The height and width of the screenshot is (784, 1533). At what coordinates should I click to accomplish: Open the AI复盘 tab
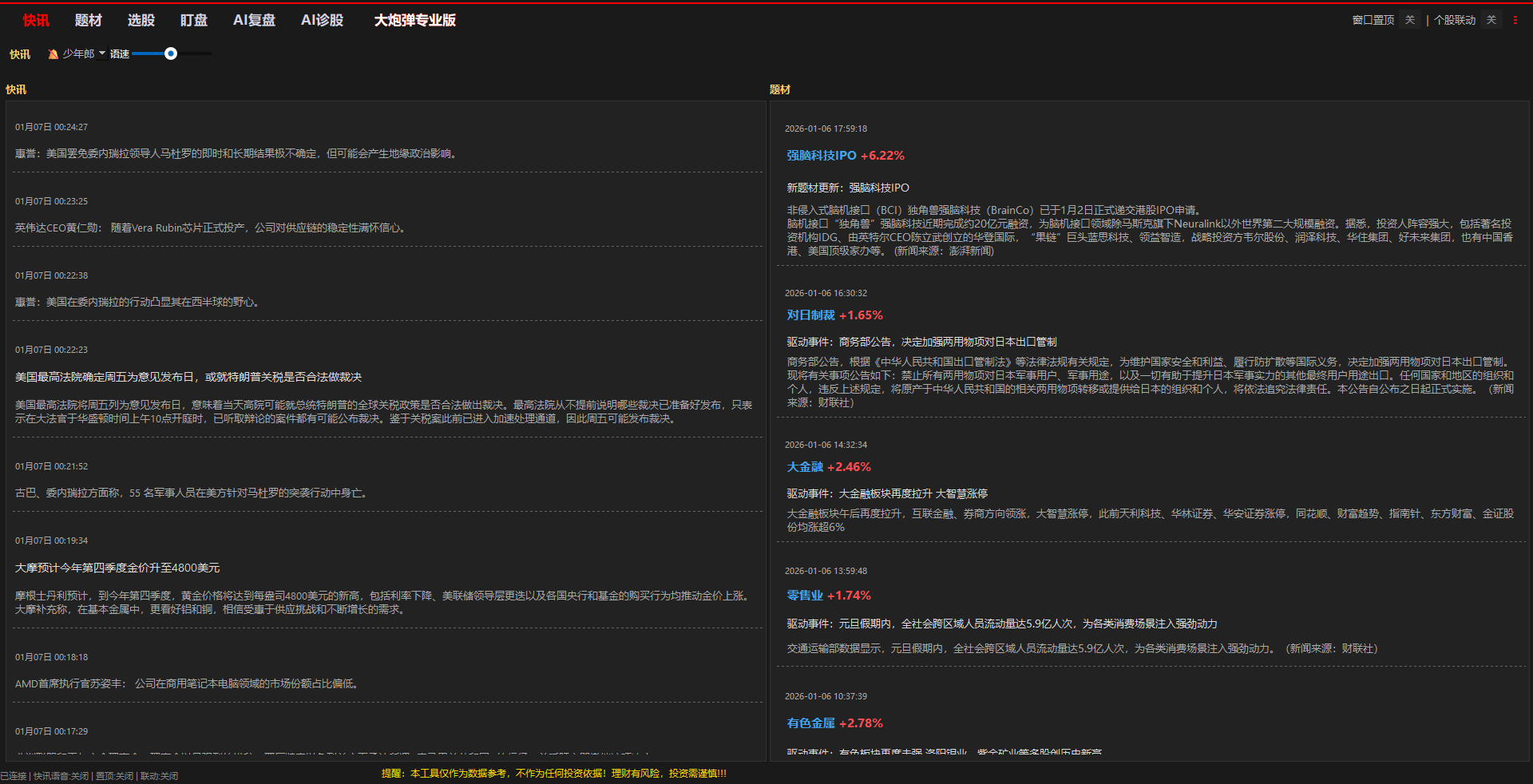tap(254, 20)
